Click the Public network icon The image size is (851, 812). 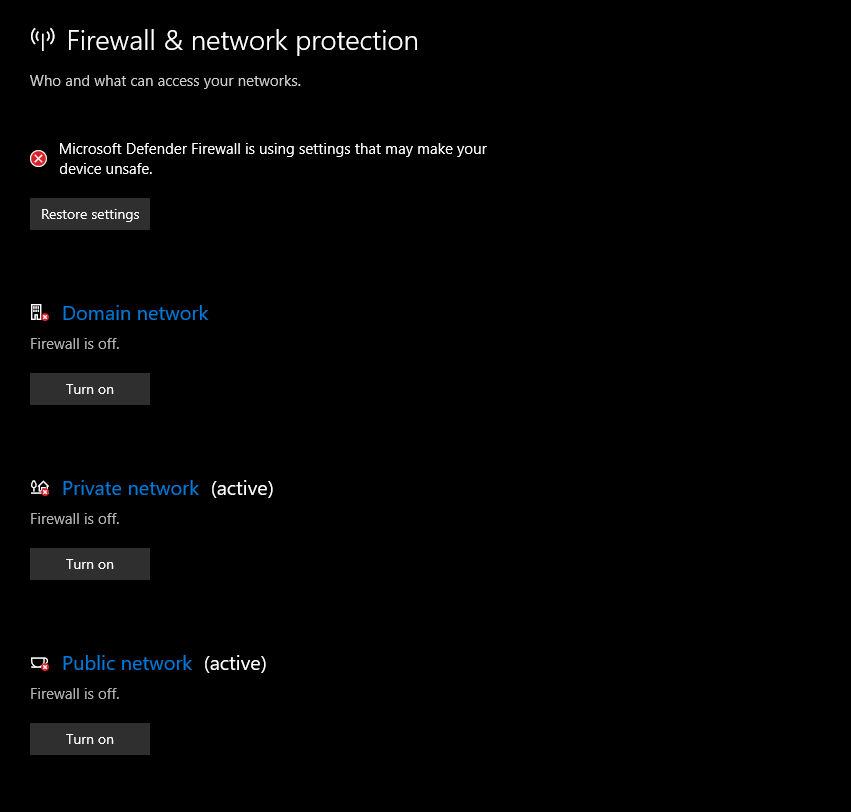pos(40,663)
